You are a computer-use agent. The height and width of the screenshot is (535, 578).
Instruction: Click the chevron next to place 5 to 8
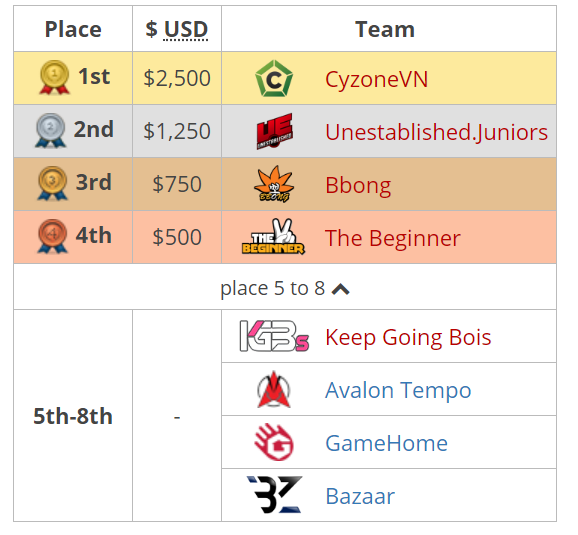pyautogui.click(x=341, y=289)
